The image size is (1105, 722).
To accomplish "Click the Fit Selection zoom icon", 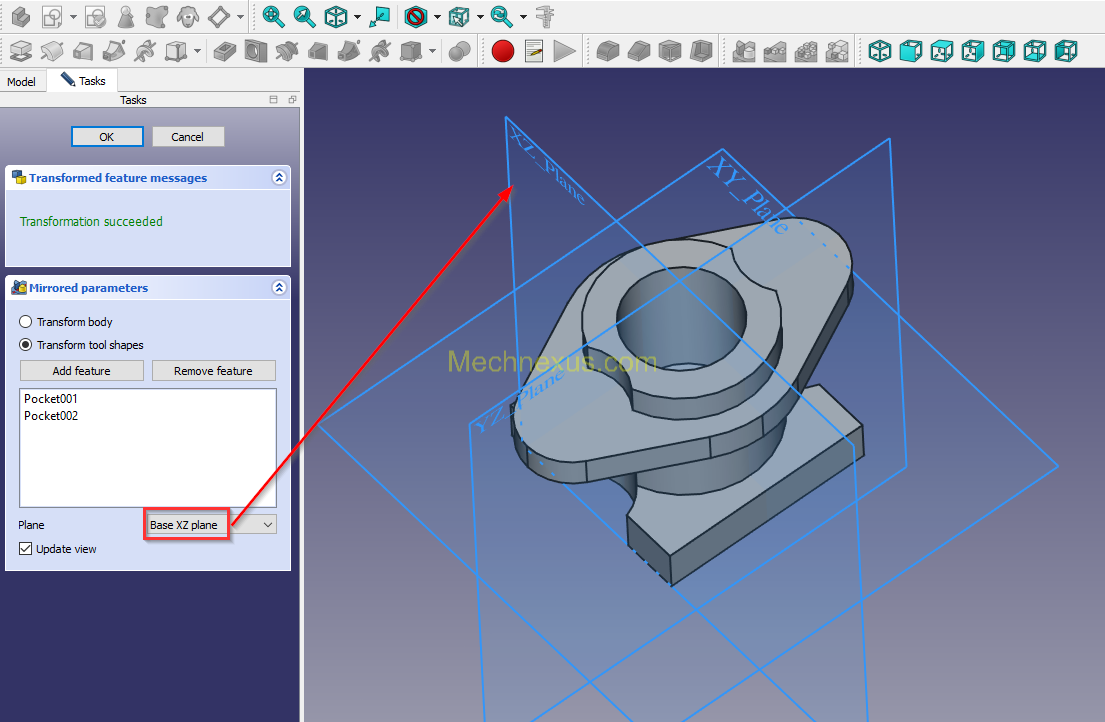I will coord(304,16).
